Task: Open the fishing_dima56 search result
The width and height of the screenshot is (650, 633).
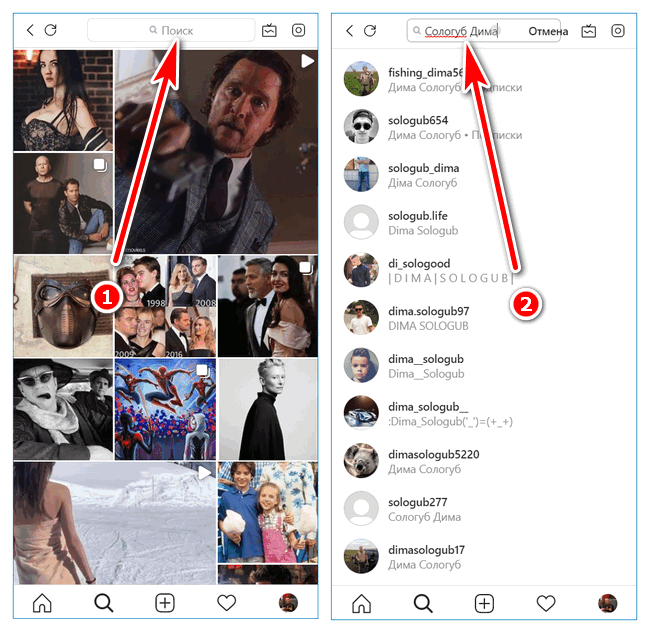Action: [x=484, y=79]
